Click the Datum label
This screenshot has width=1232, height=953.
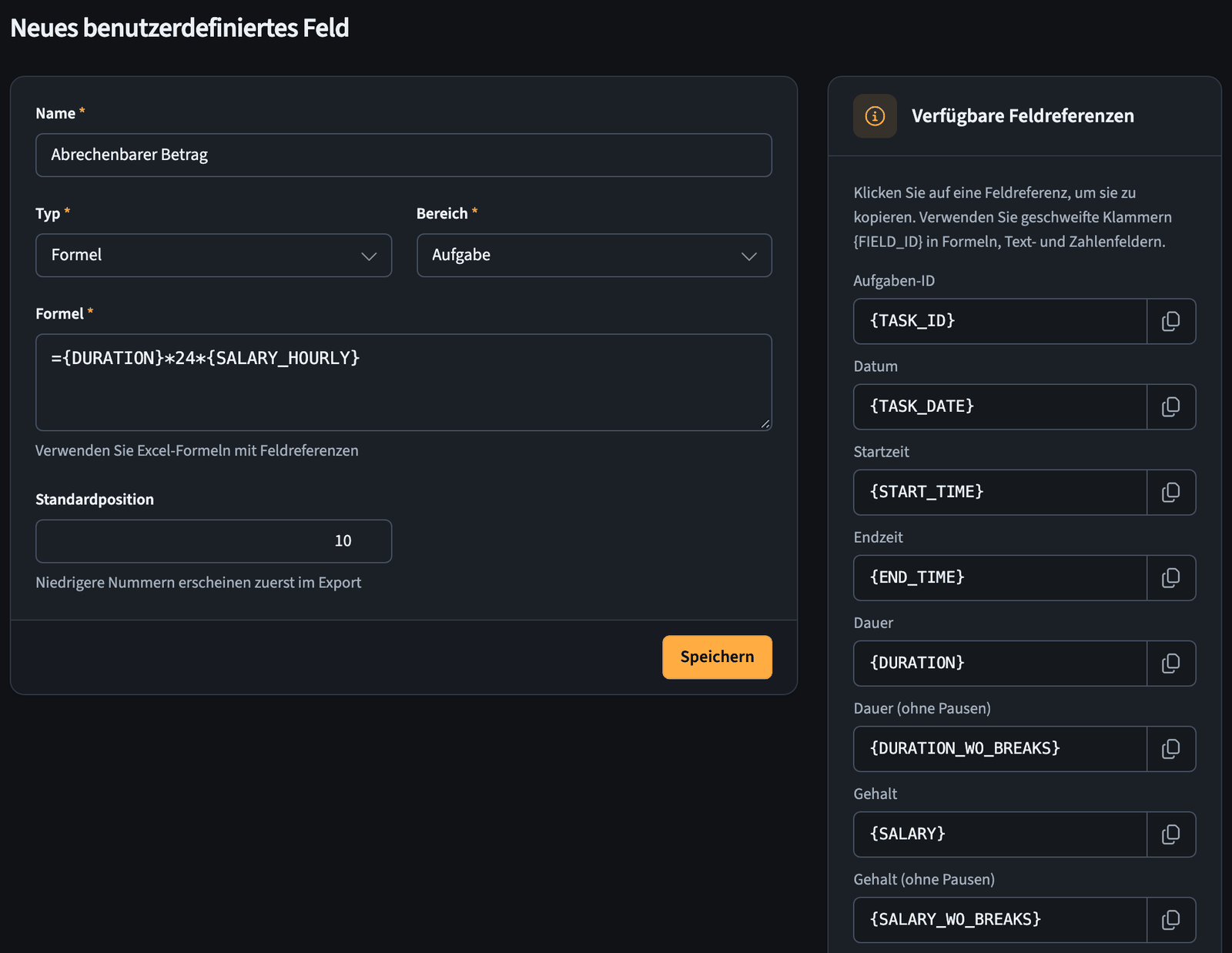tap(875, 366)
